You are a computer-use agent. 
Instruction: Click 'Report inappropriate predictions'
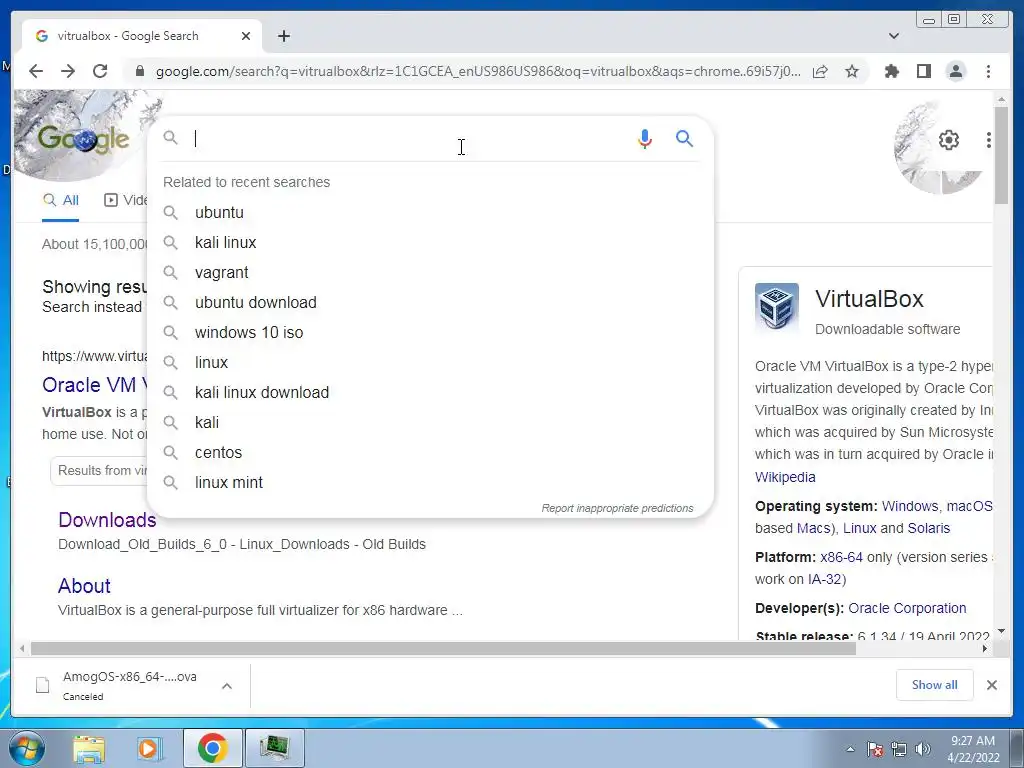coord(617,508)
